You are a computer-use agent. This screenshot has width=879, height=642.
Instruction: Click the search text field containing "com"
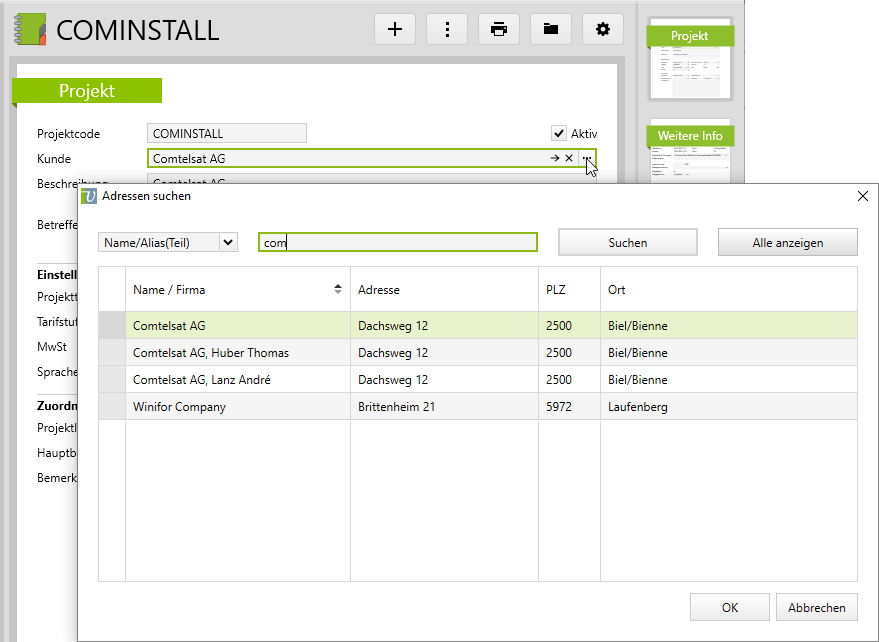click(397, 242)
